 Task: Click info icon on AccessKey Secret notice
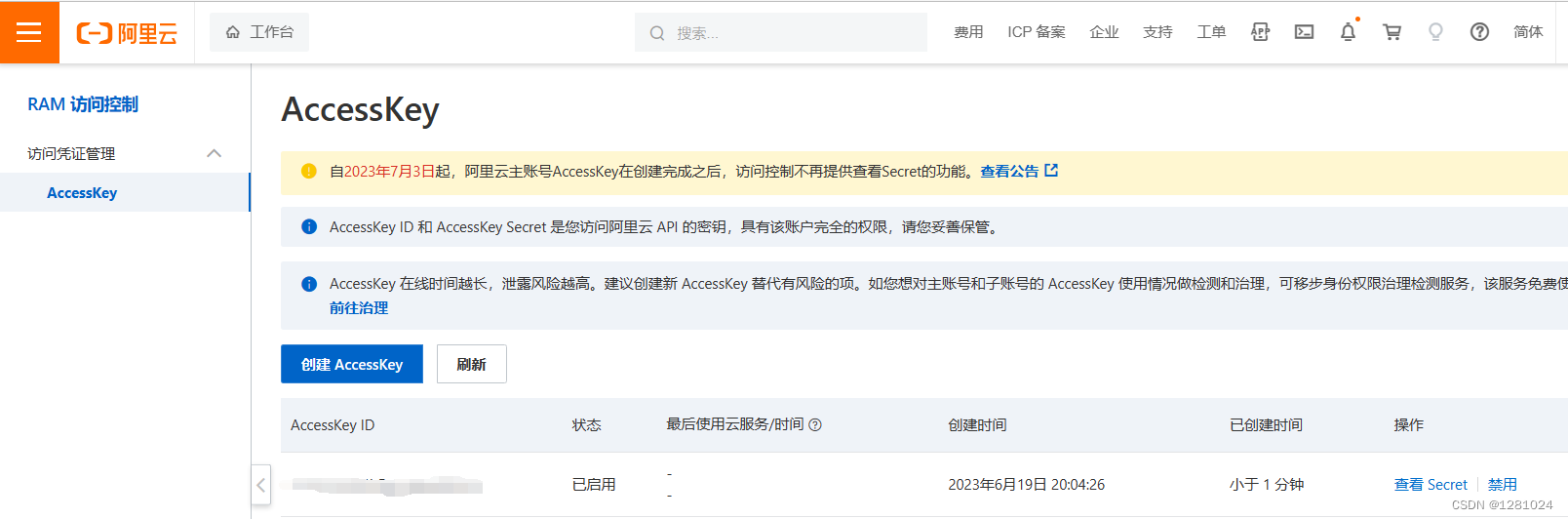[x=309, y=226]
